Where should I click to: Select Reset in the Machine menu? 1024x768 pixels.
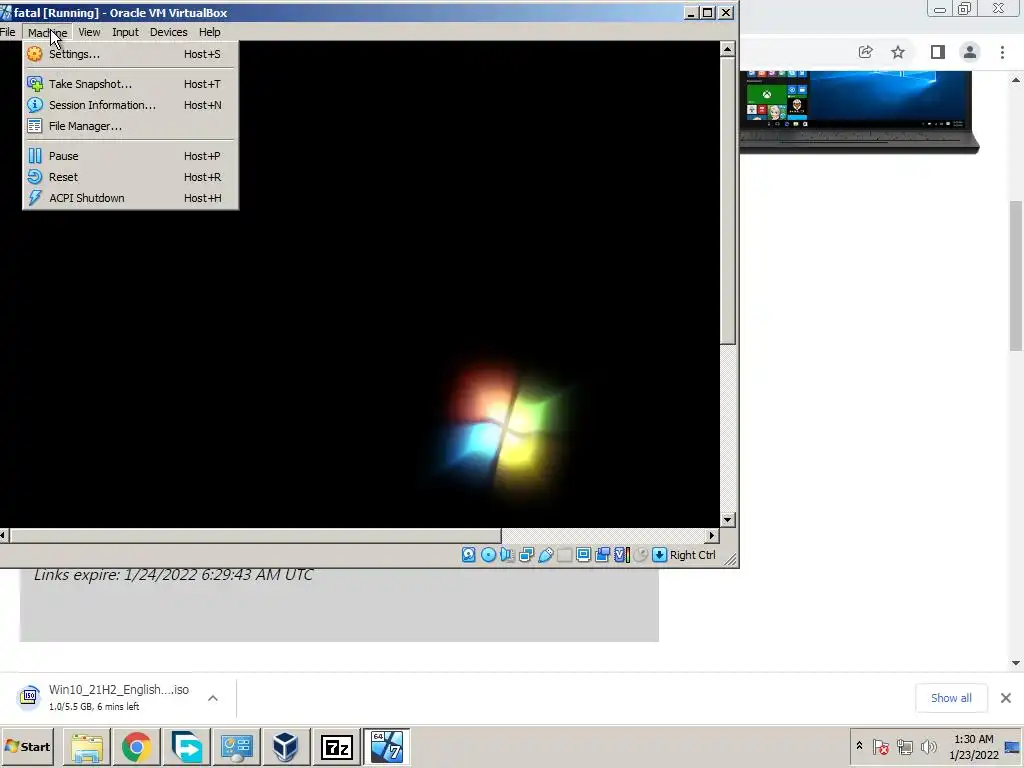click(x=131, y=177)
